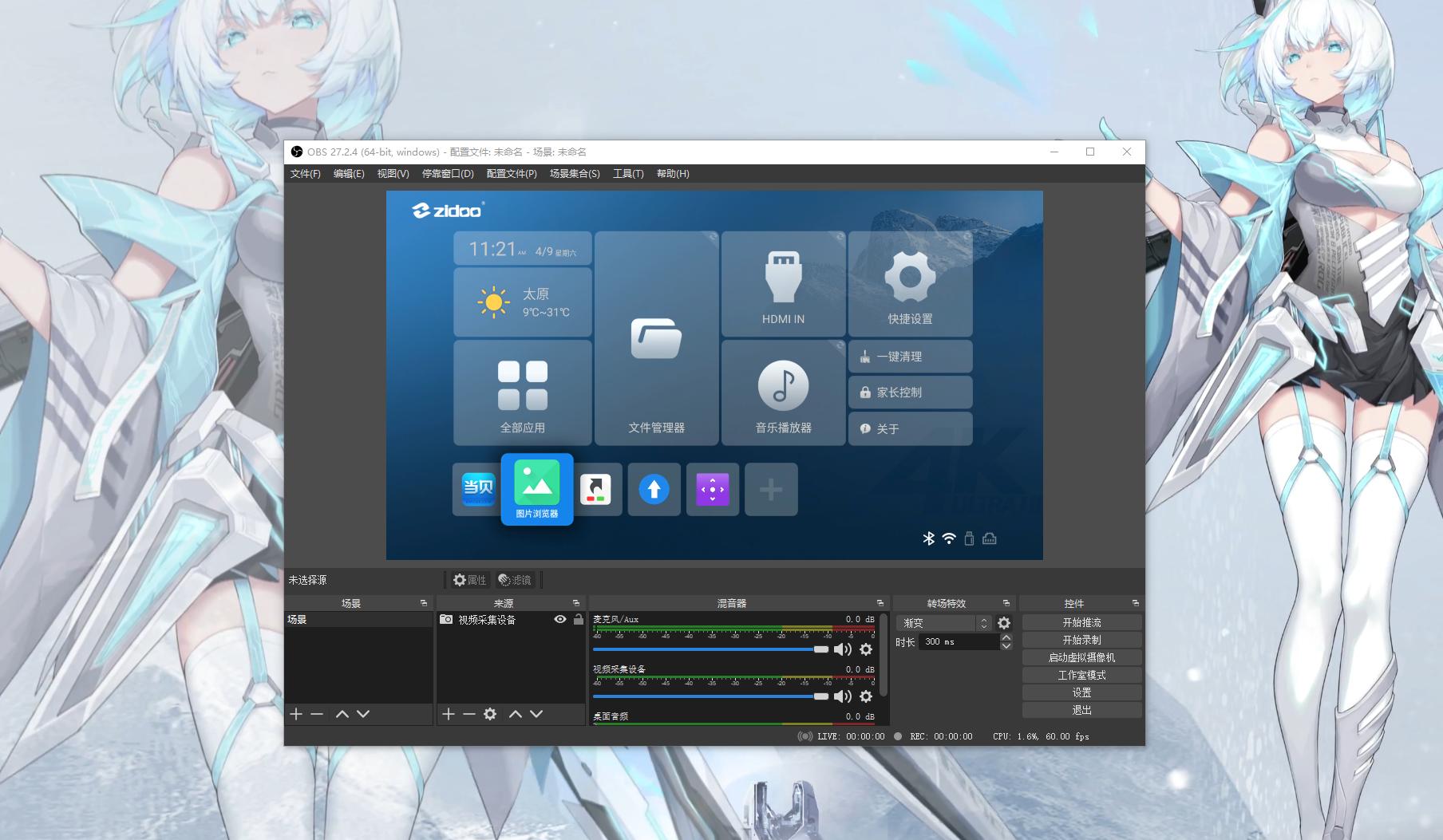The image size is (1443, 840).
Task: Click the 滤镜 filters icon button
Action: pyautogui.click(x=515, y=580)
